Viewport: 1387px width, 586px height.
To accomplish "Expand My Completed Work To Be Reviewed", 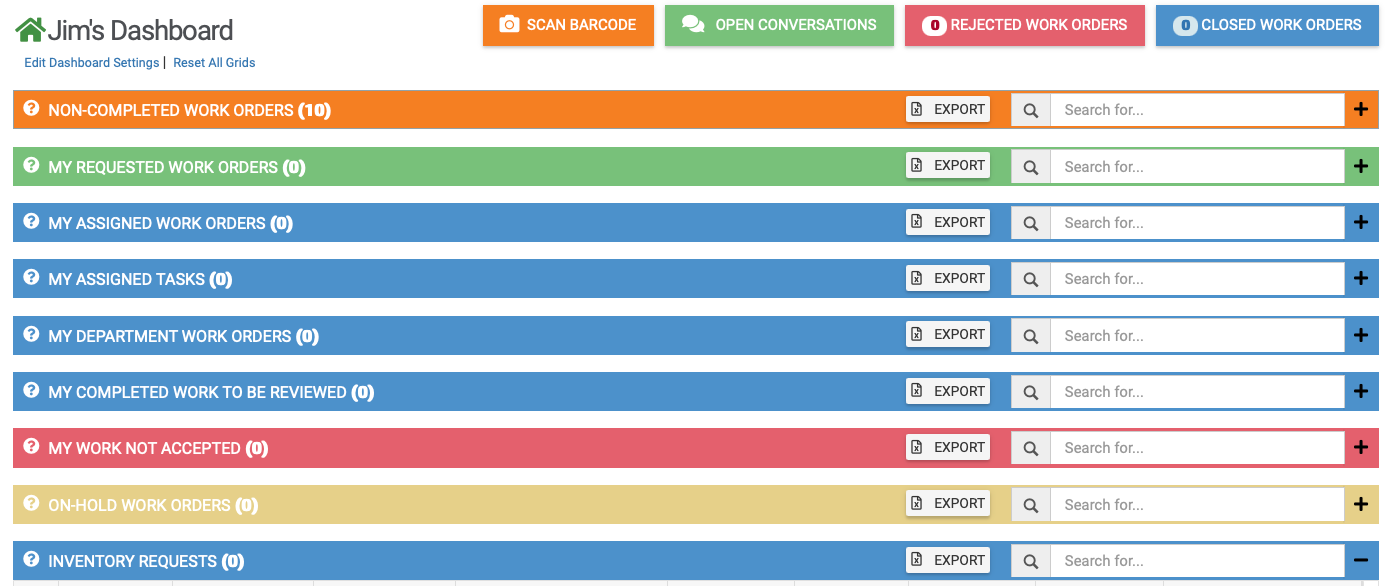I will pyautogui.click(x=1360, y=392).
